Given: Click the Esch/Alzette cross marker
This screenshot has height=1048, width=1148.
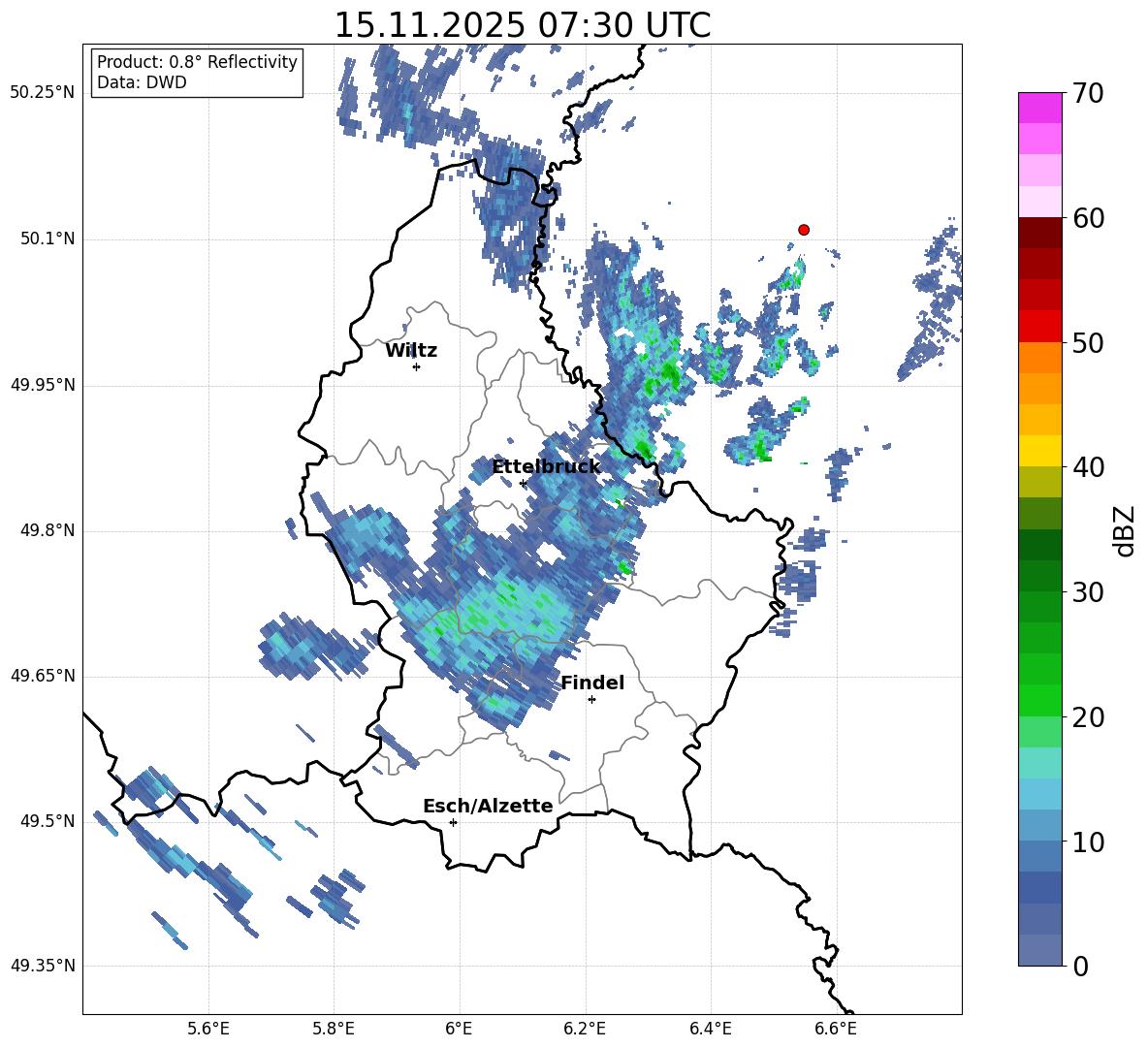Looking at the screenshot, I should [453, 822].
